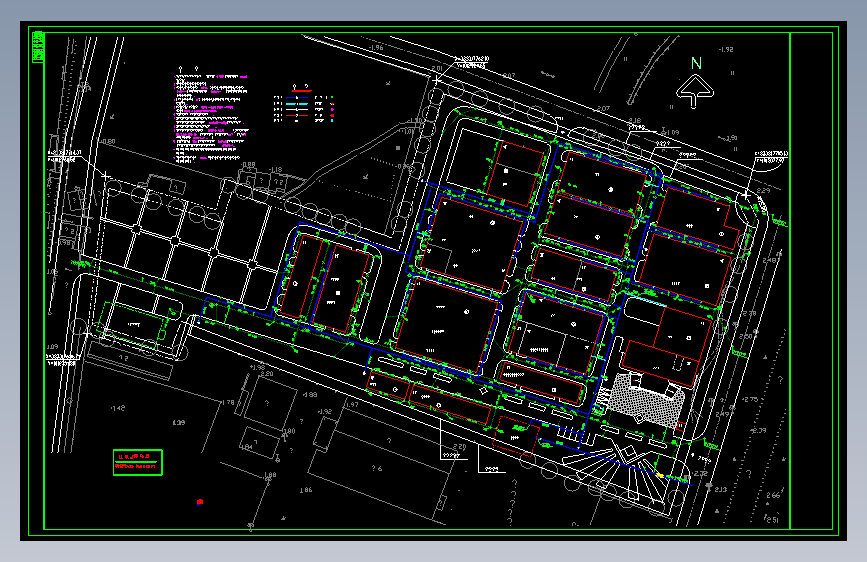This screenshot has width=867, height=562.
Task: Pick the small red marker near the bottom-left
Action: [x=200, y=502]
